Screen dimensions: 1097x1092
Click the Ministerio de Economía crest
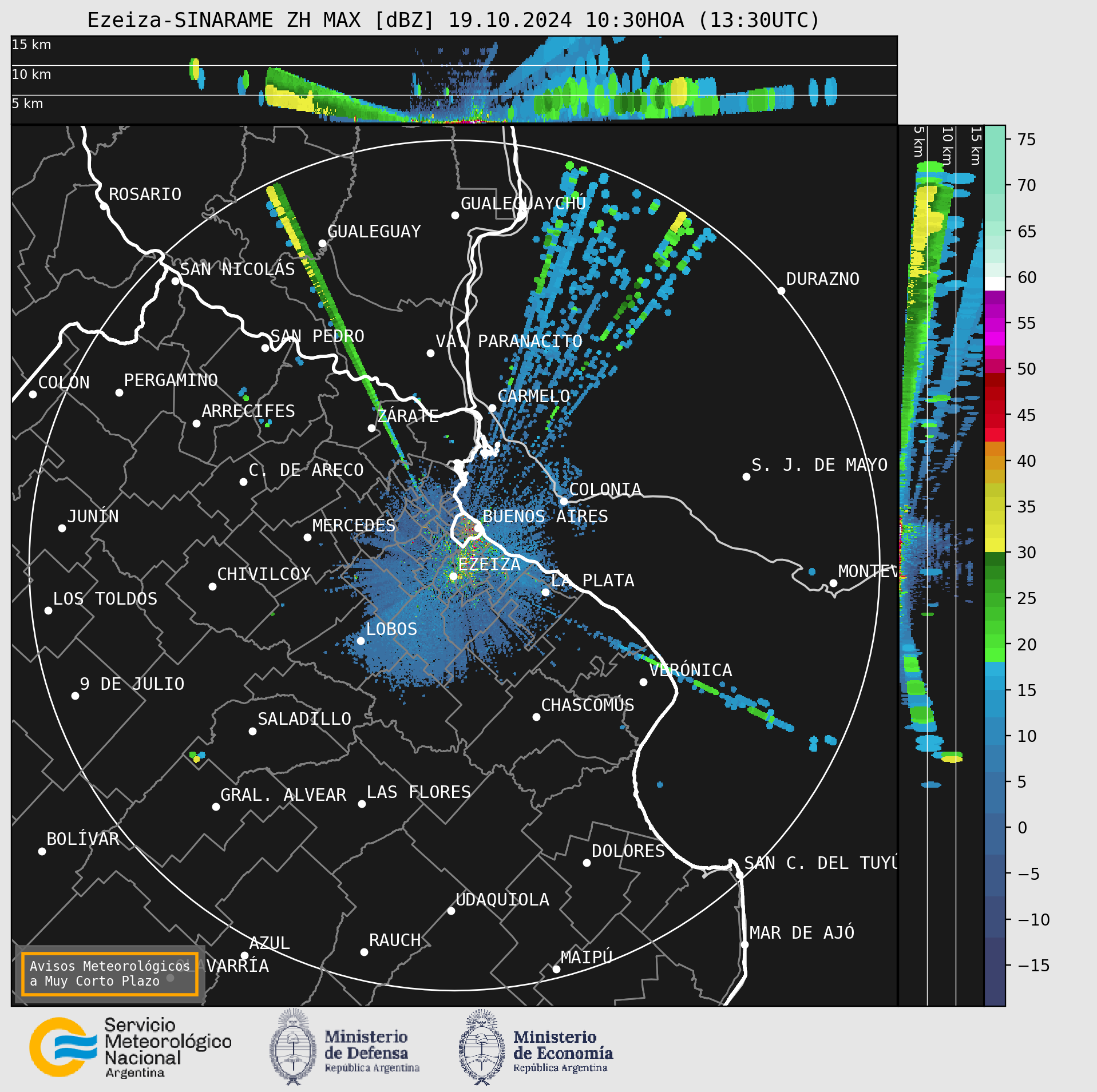482,1047
